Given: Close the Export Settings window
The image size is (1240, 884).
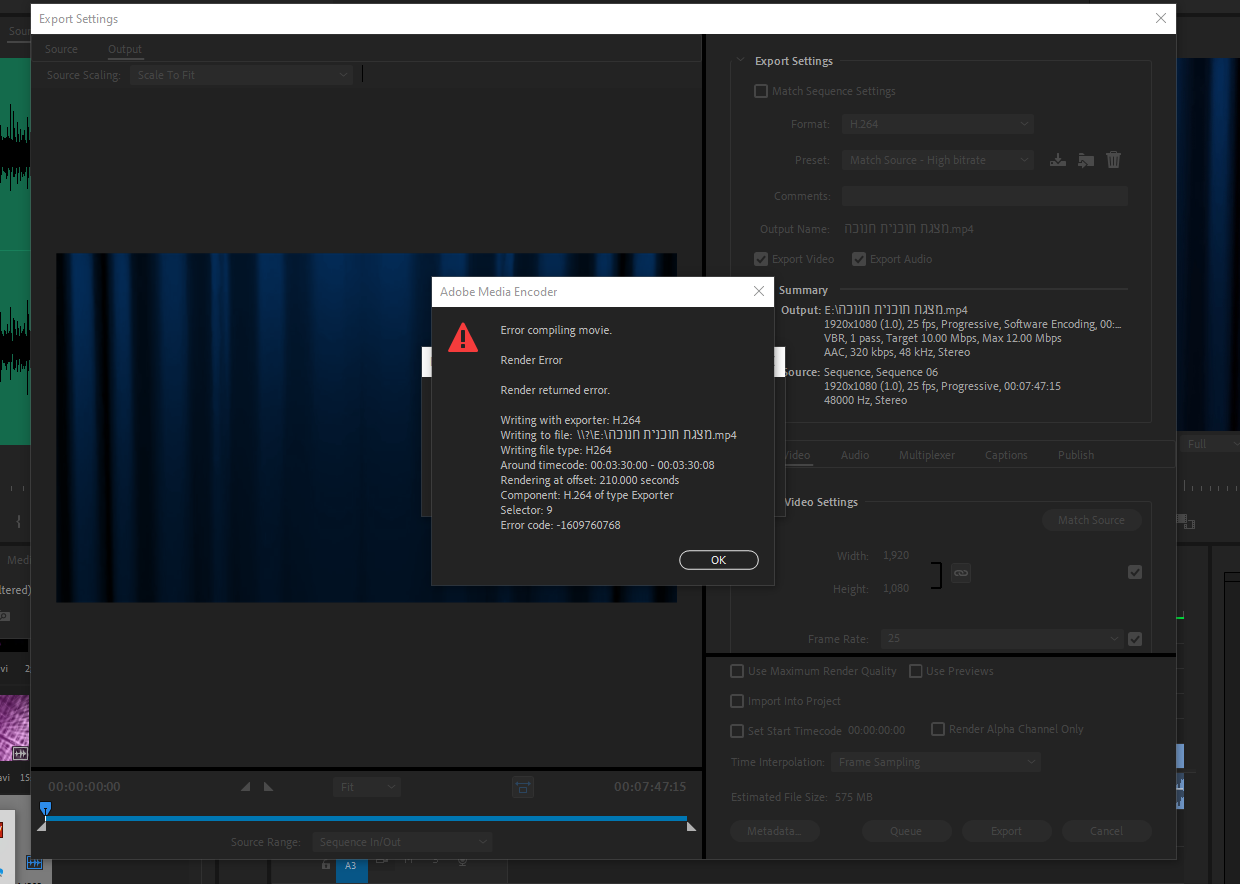Looking at the screenshot, I should pos(1160,18).
